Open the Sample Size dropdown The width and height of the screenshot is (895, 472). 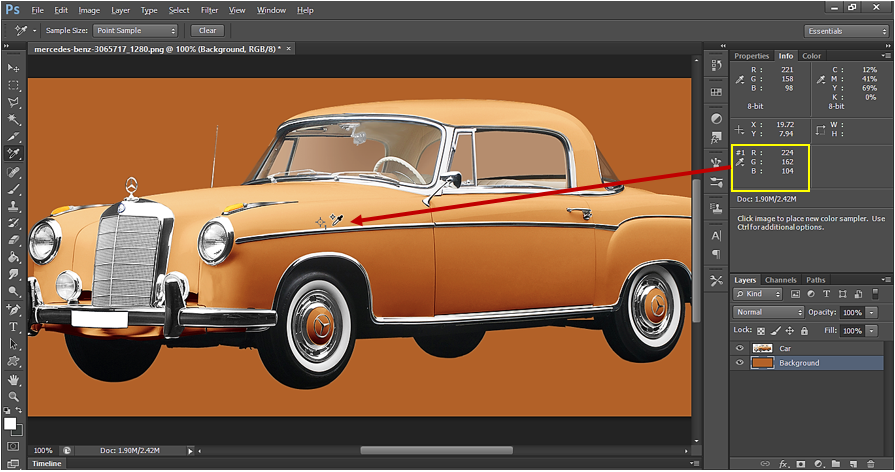point(136,31)
